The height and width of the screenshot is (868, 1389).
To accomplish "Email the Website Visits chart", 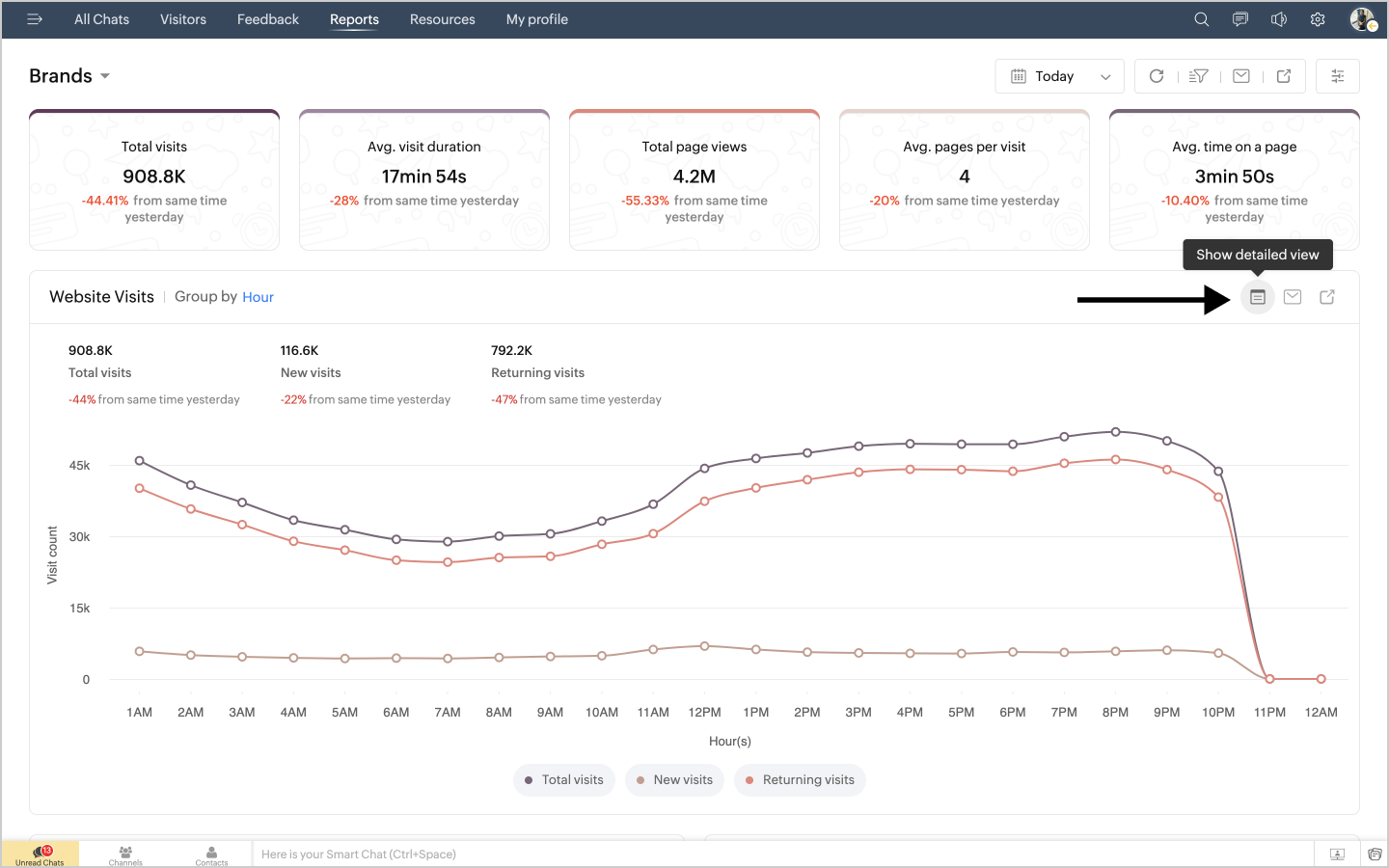I will (1293, 297).
